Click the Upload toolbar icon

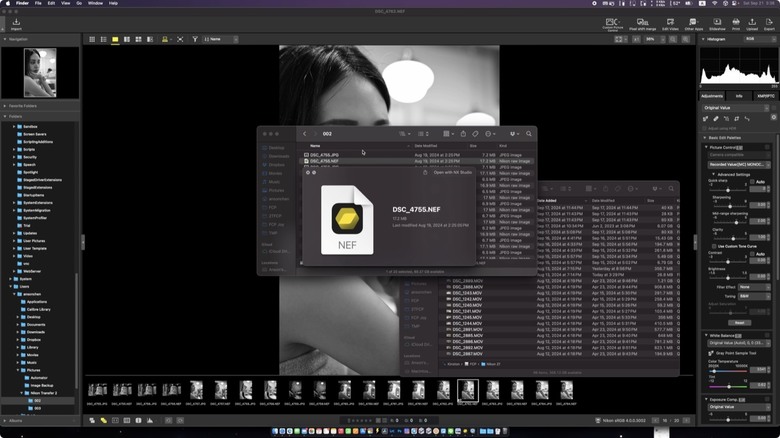pyautogui.click(x=752, y=24)
